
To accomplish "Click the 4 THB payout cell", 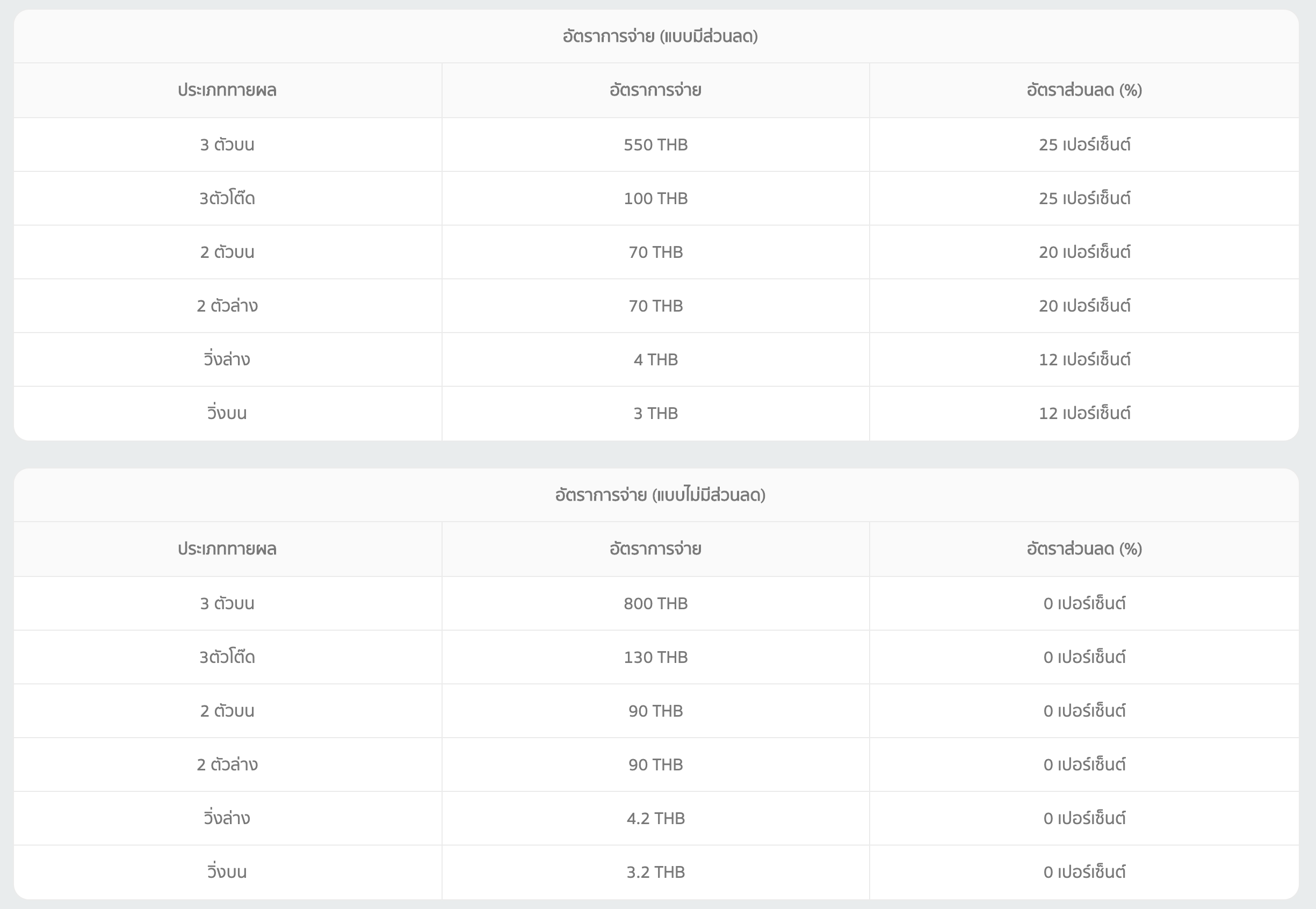I will coord(655,359).
